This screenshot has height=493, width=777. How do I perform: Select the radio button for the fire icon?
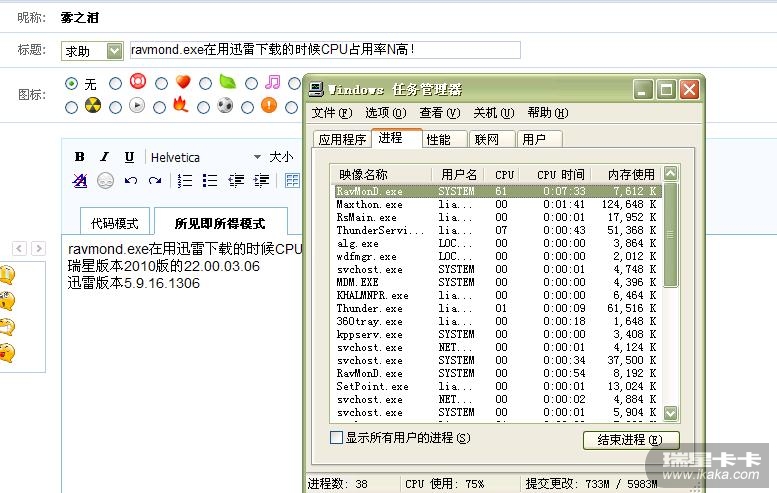tap(159, 107)
